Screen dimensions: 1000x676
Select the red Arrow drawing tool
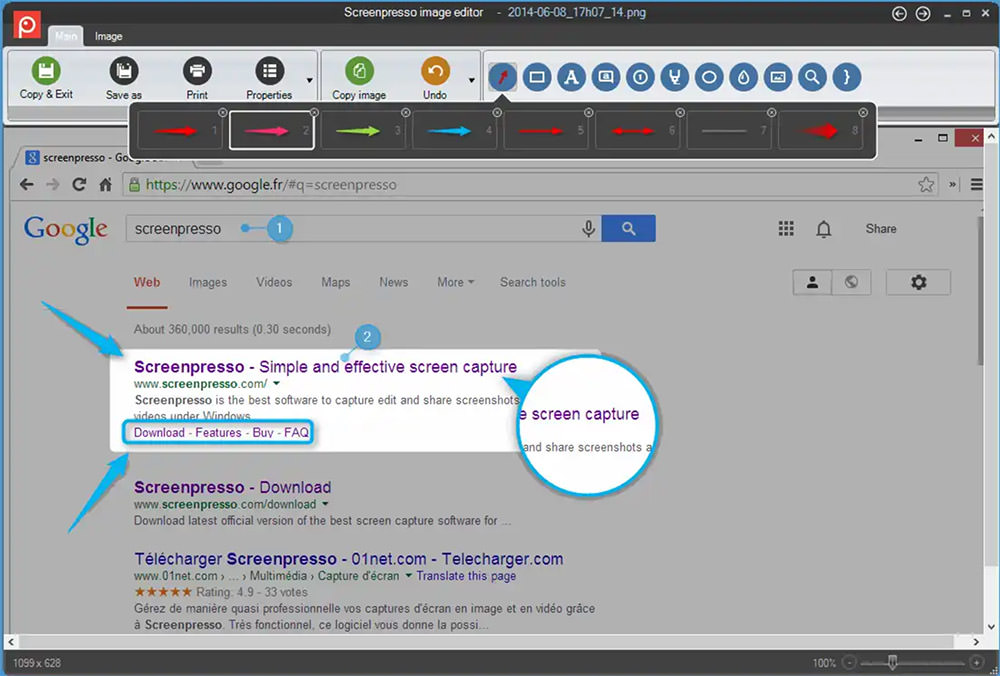coord(503,76)
